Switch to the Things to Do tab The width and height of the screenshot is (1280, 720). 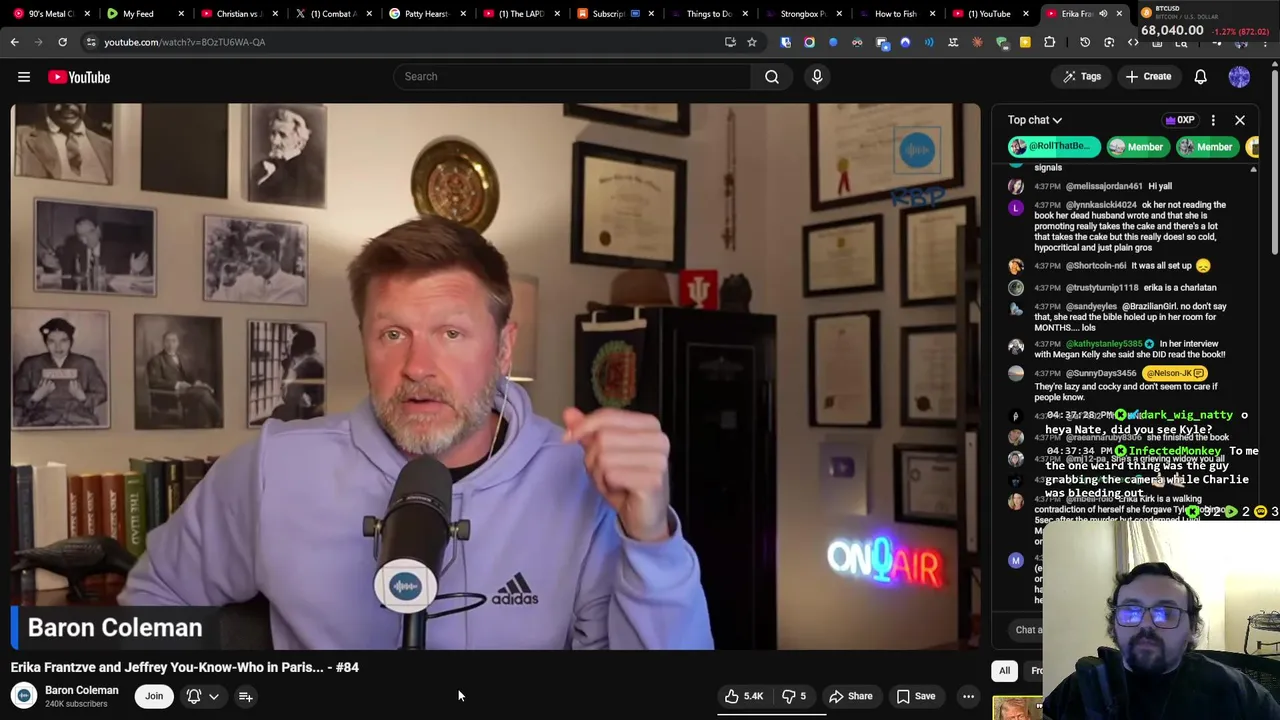pos(709,14)
